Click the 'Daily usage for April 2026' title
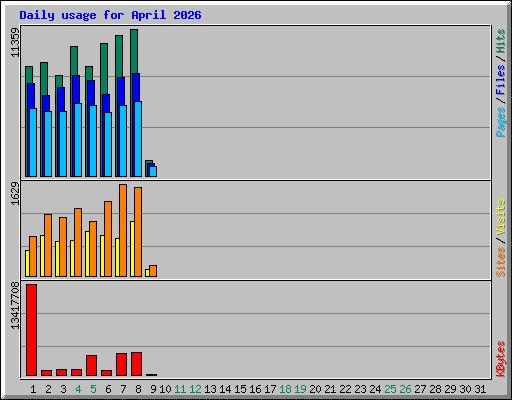 pyautogui.click(x=110, y=15)
